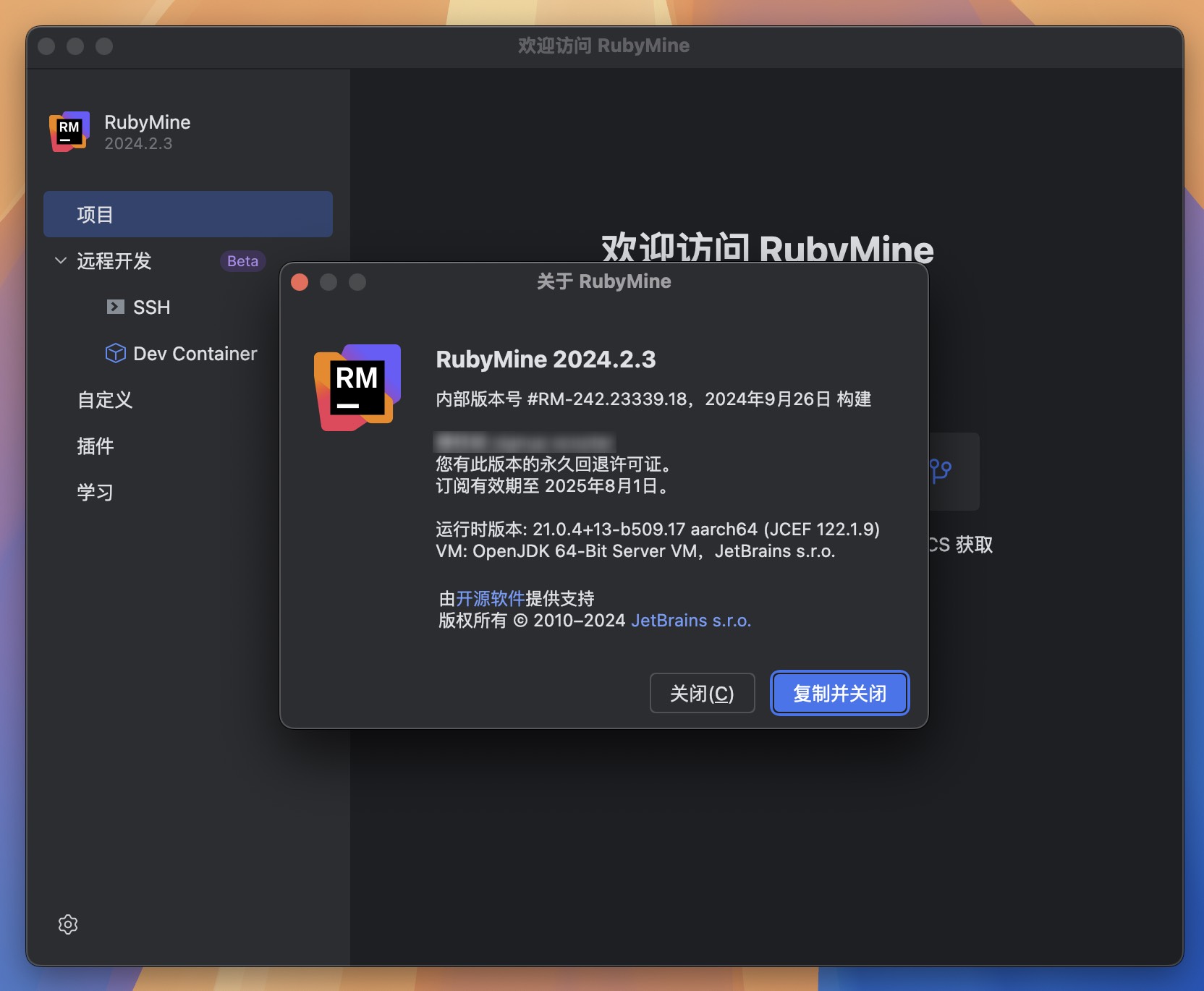
Task: Open Dev Container option
Action: click(195, 354)
